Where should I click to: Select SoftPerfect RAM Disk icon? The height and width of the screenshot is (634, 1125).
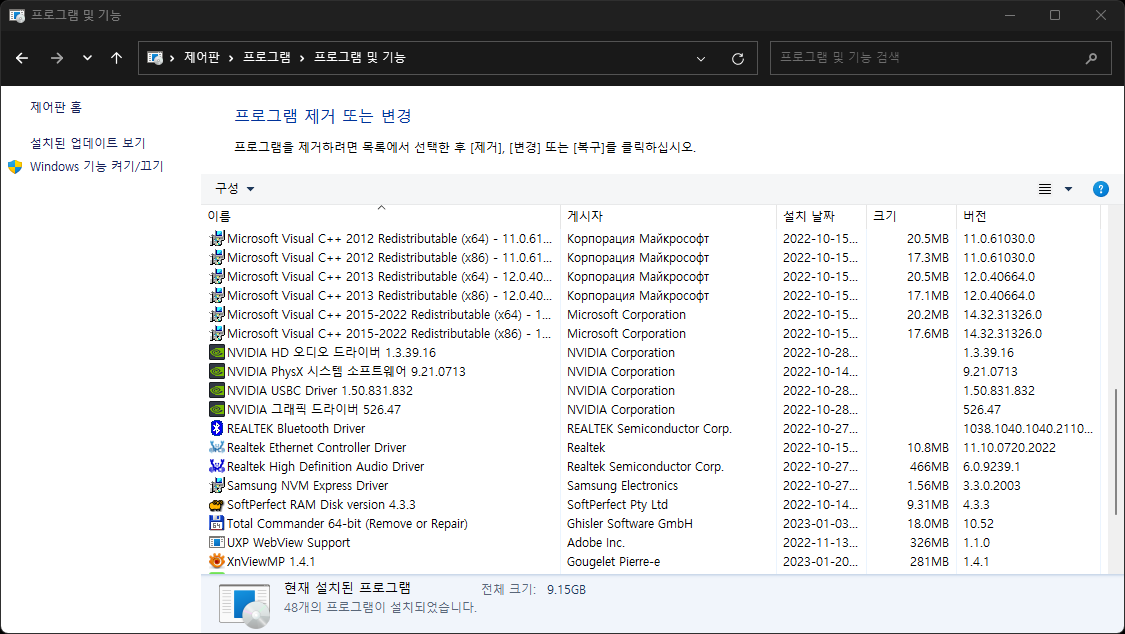[217, 505]
